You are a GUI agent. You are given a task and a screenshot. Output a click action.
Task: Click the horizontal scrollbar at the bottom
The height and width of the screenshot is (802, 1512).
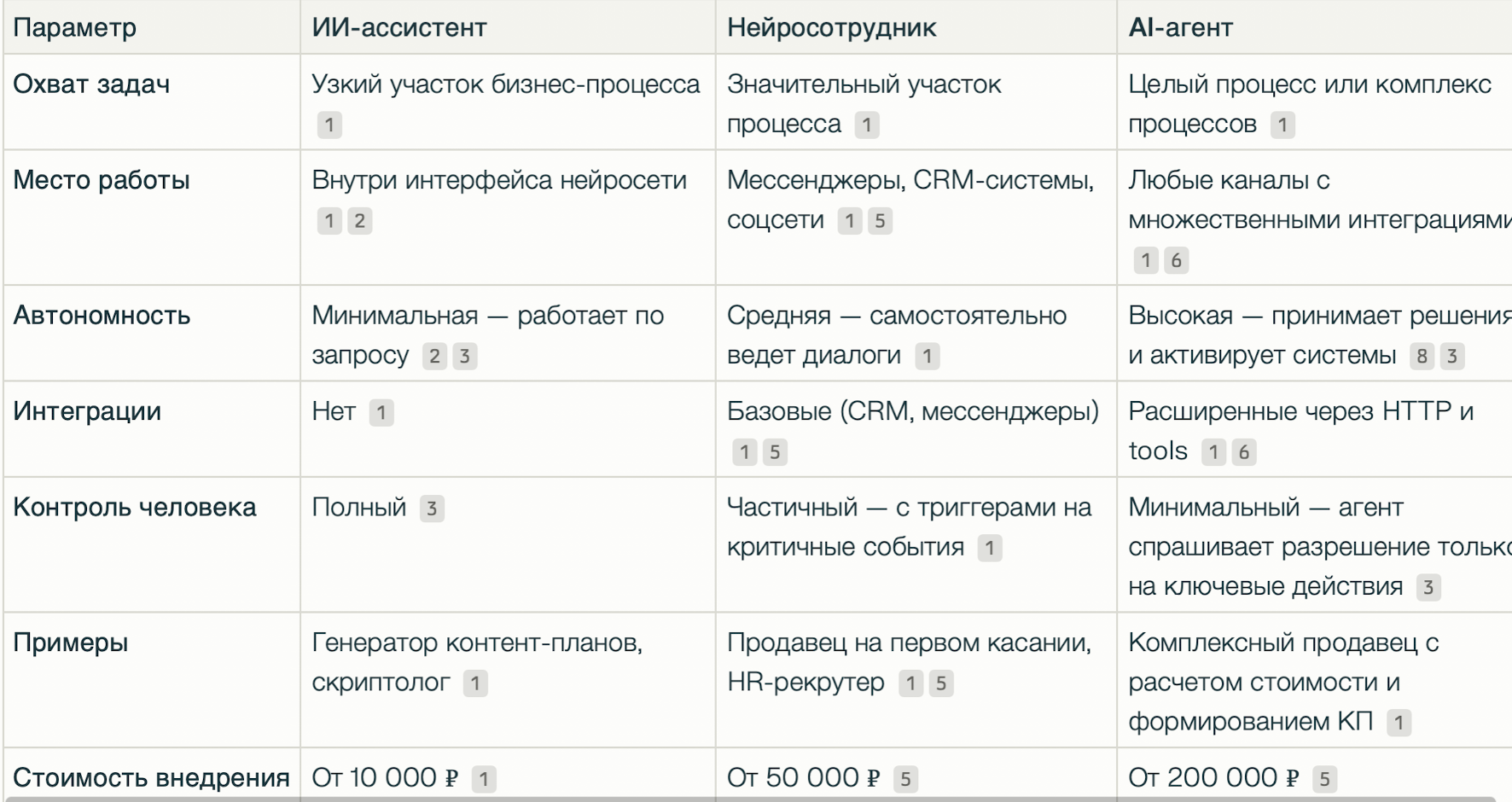tap(756, 799)
